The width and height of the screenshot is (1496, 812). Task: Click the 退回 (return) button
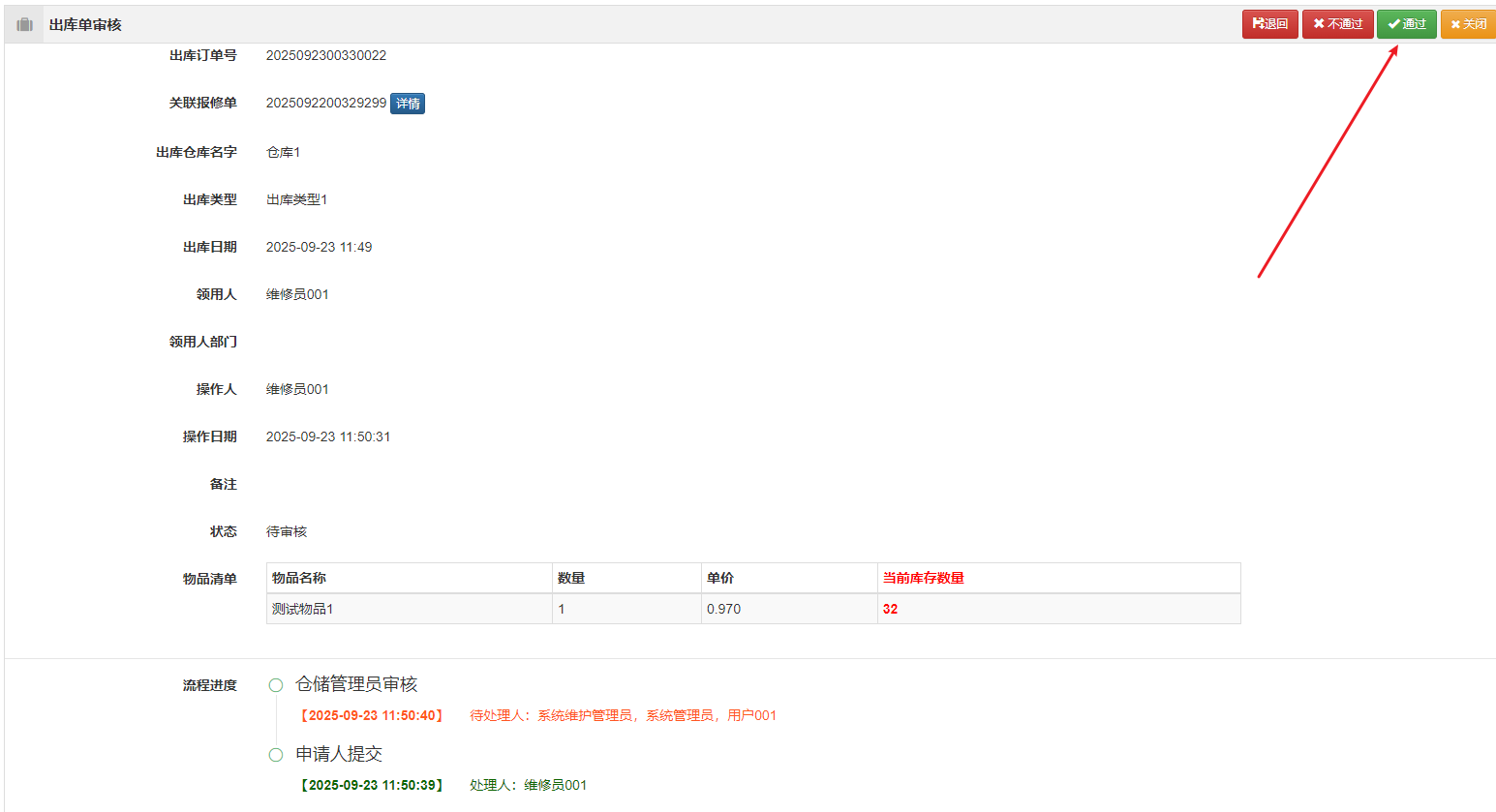pyautogui.click(x=1269, y=24)
